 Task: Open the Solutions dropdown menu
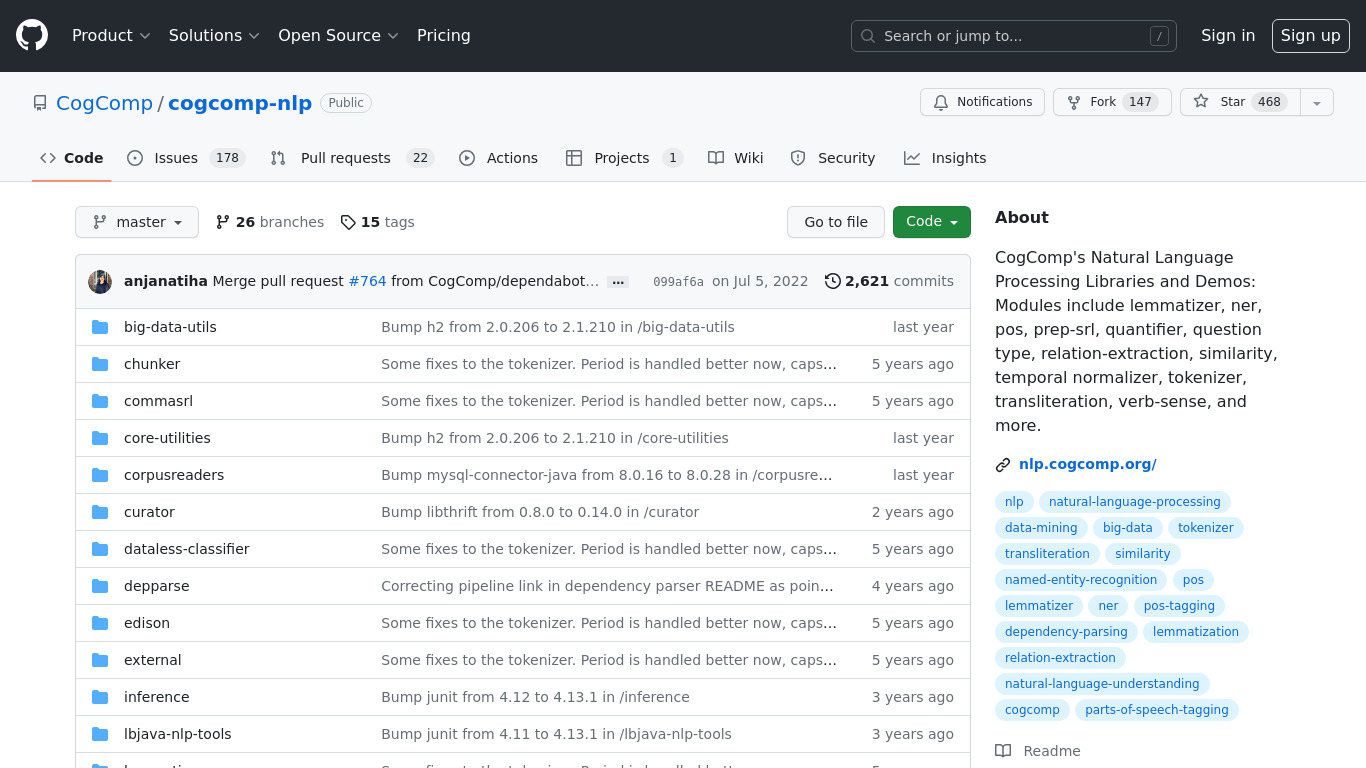click(x=214, y=36)
